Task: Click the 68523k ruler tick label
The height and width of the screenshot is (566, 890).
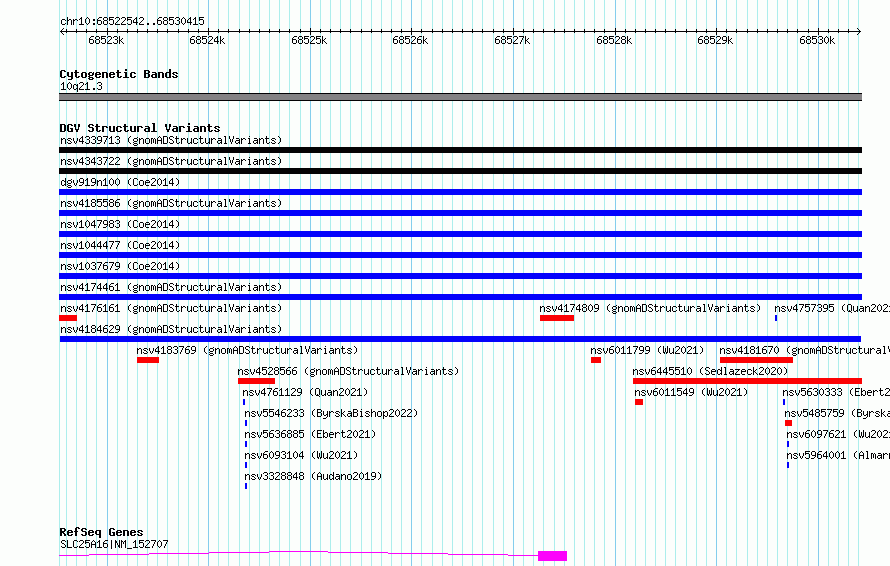Action: pos(106,40)
